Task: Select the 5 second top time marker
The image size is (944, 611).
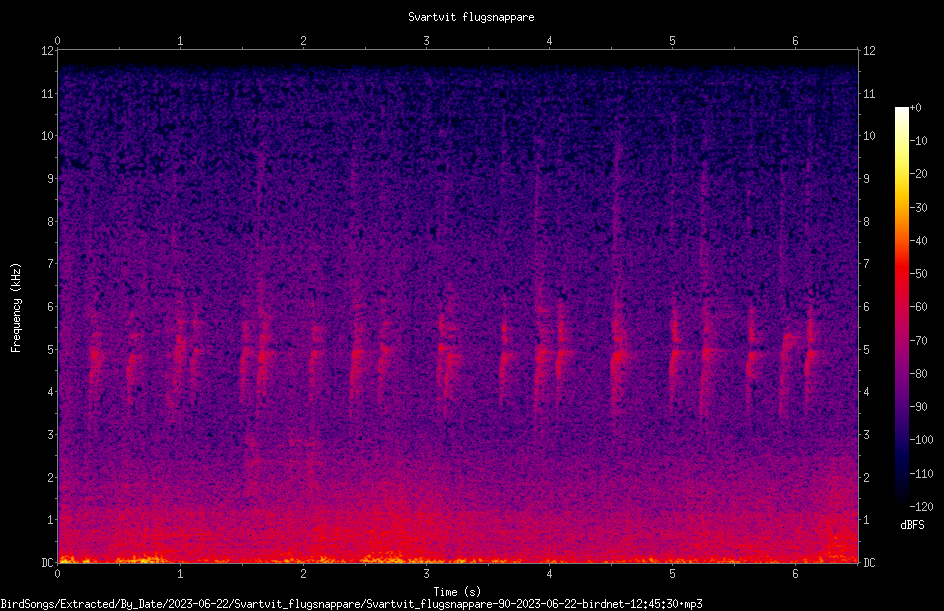Action: 672,41
